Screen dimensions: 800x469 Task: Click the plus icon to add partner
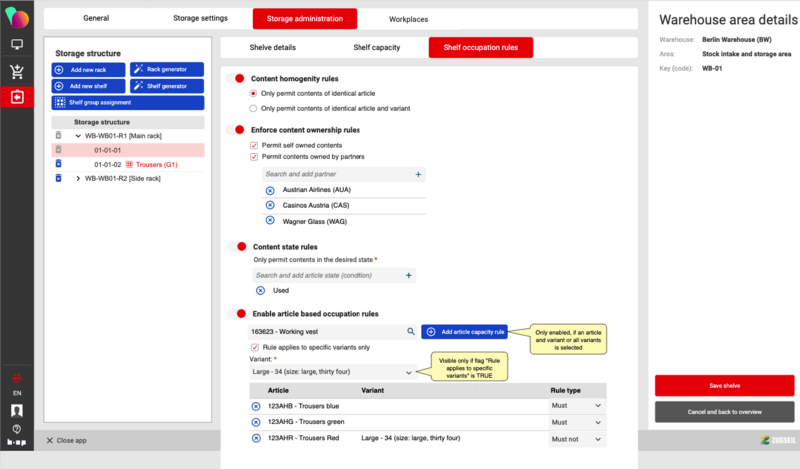[418, 174]
